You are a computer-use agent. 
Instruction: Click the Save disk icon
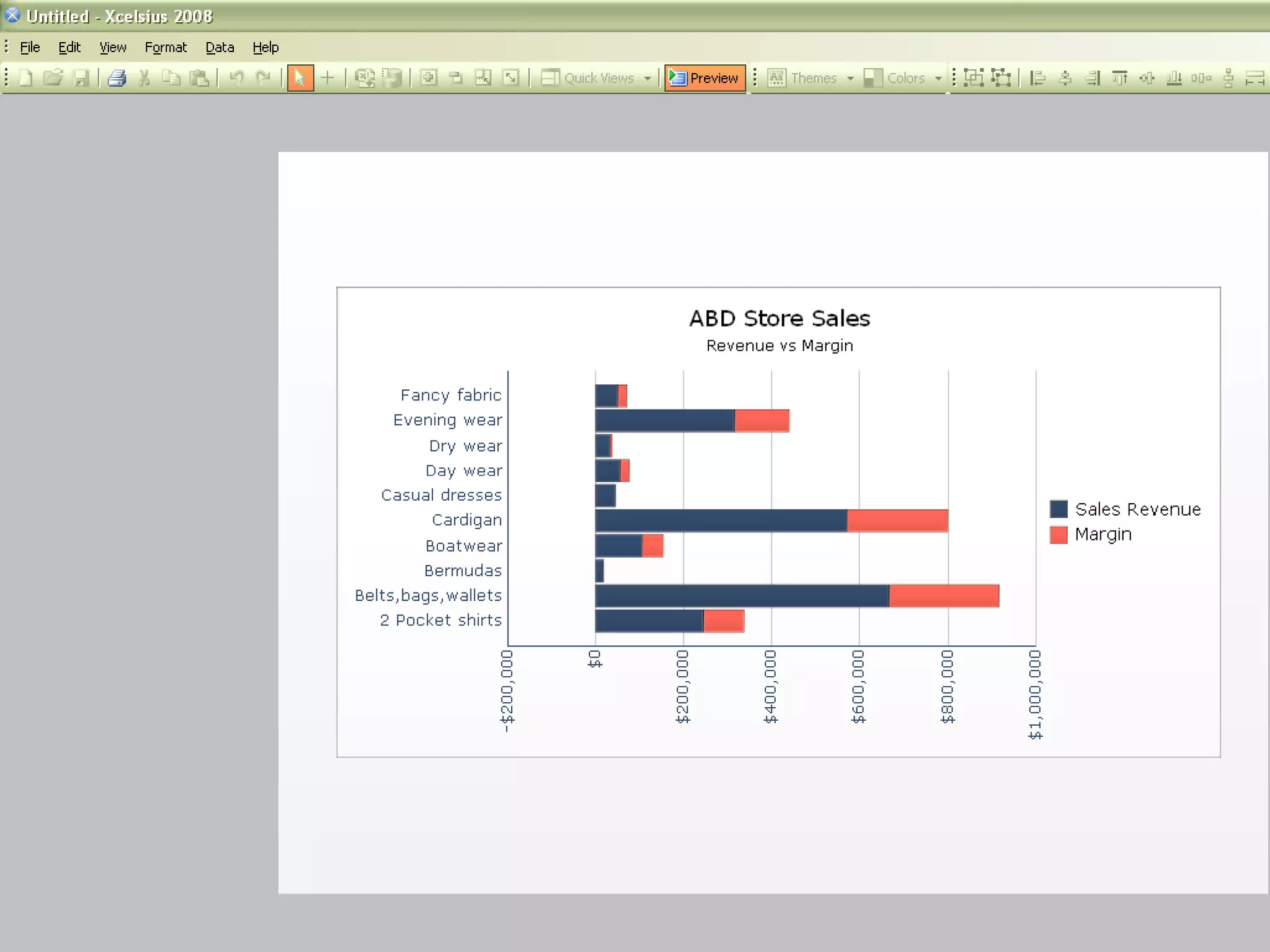[x=81, y=78]
